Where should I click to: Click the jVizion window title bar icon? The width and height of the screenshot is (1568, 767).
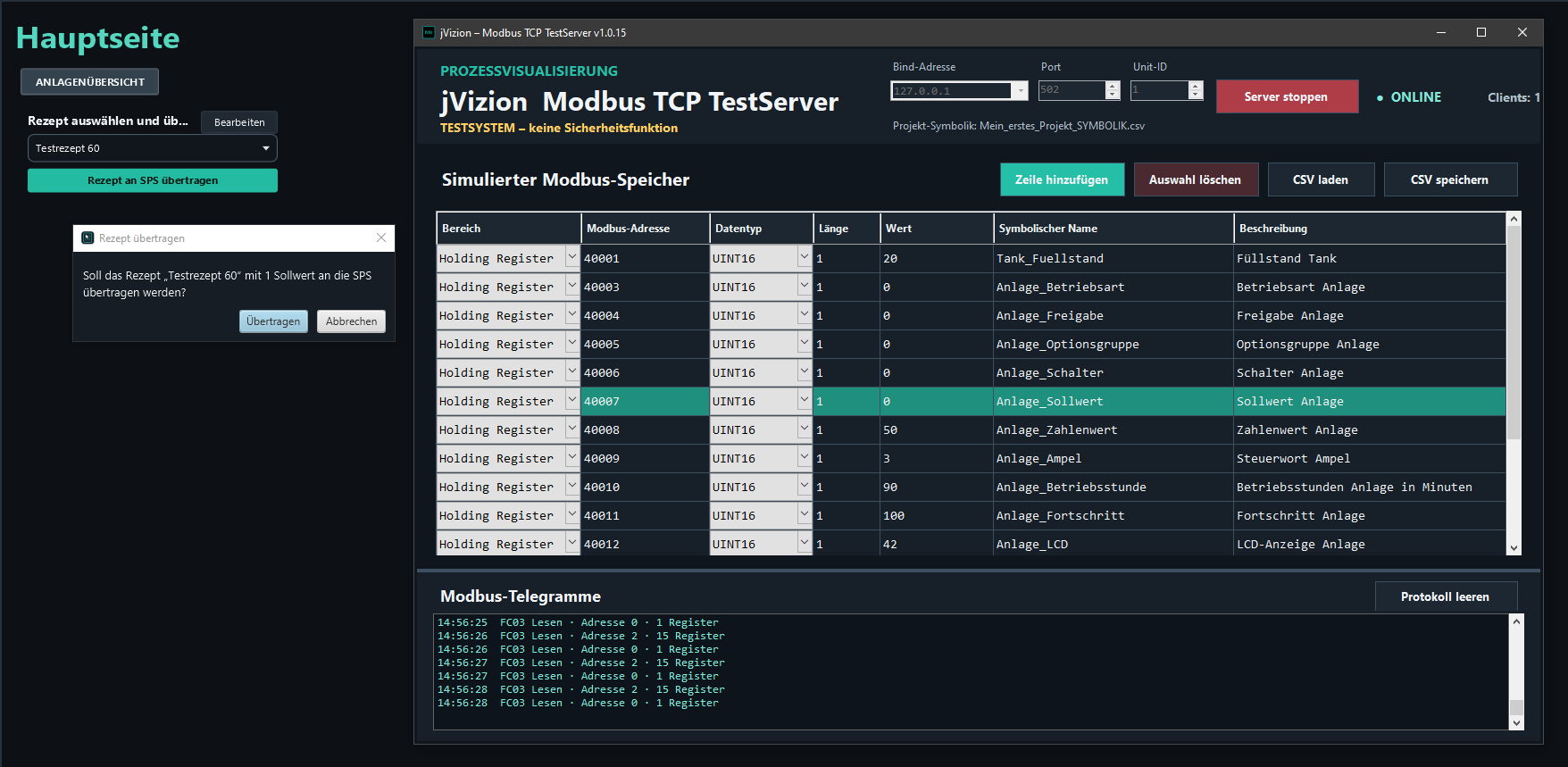[429, 32]
